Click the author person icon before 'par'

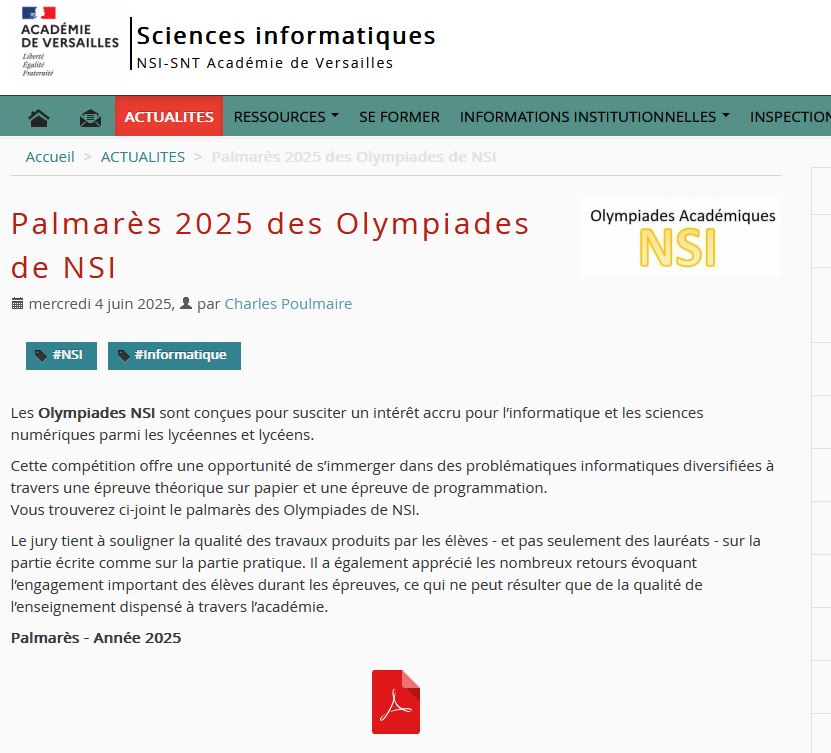[x=185, y=304]
